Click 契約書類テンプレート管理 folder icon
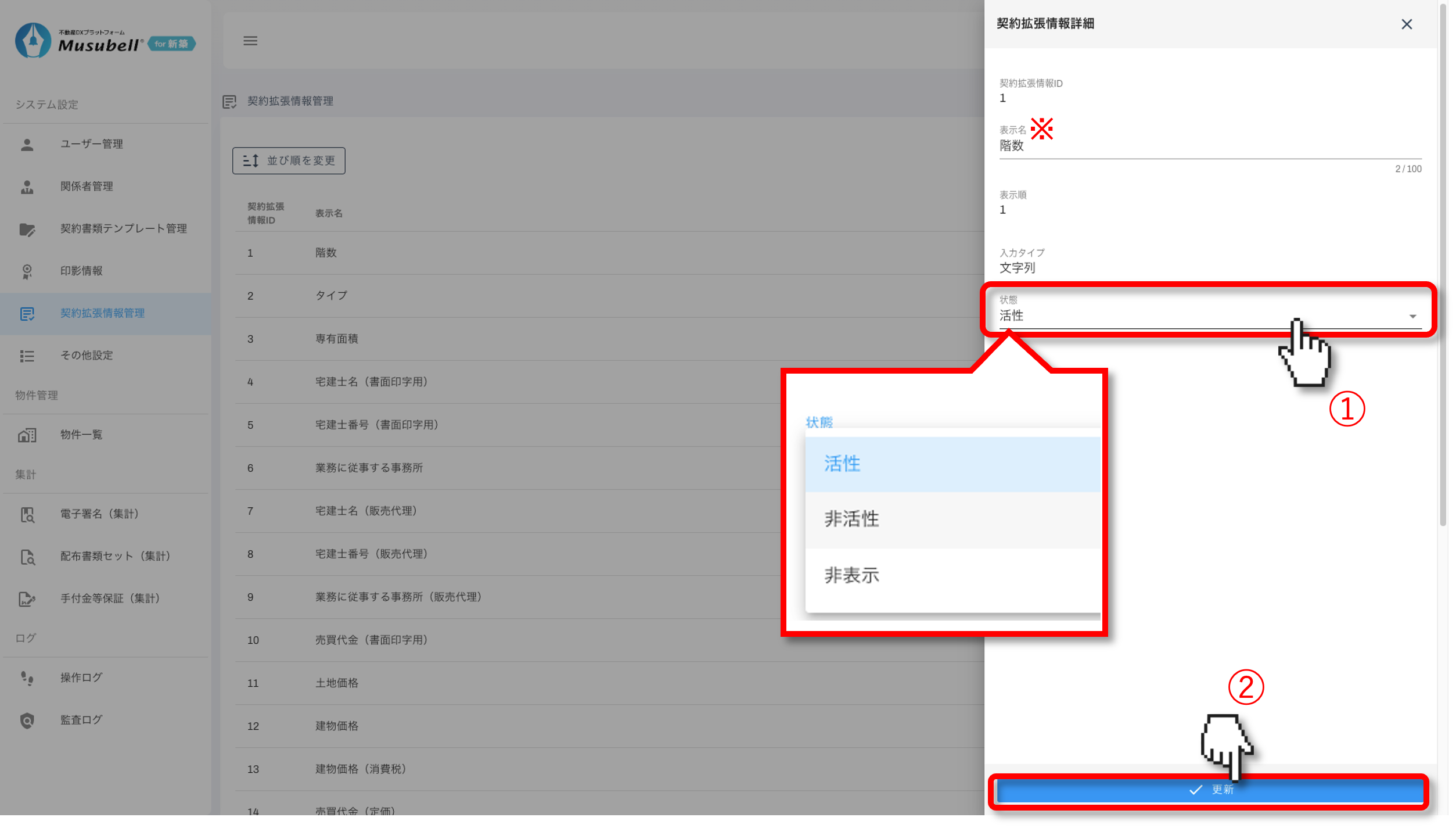1456x828 pixels. [x=27, y=229]
